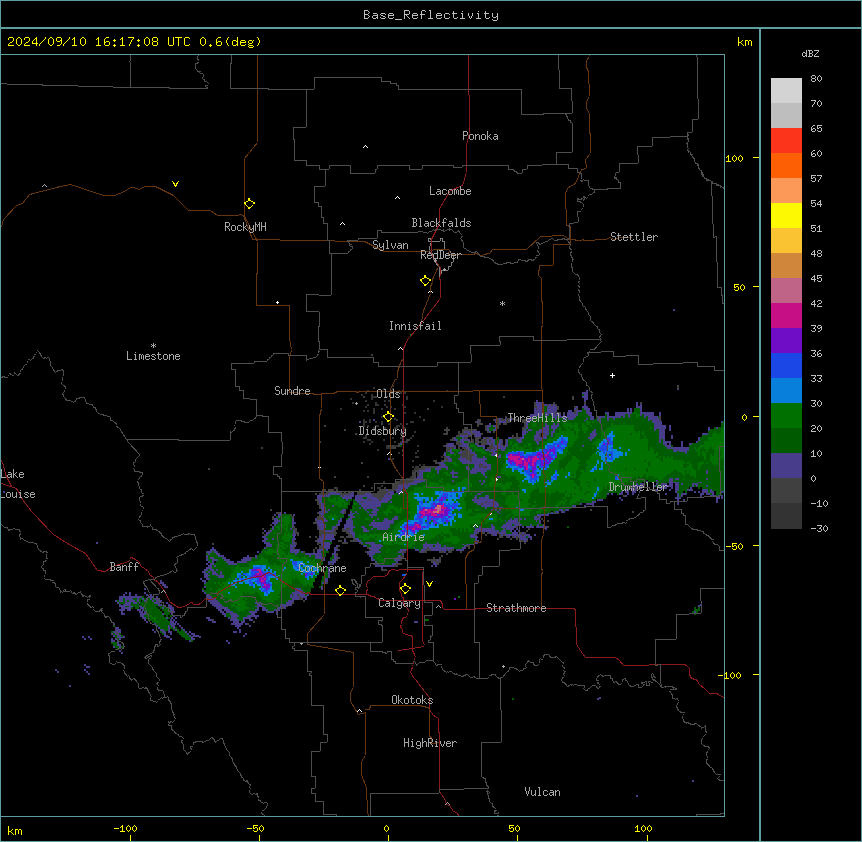Select the orange 60 dBZ legend swatch
Viewport: 862px width, 842px height.
click(x=786, y=165)
